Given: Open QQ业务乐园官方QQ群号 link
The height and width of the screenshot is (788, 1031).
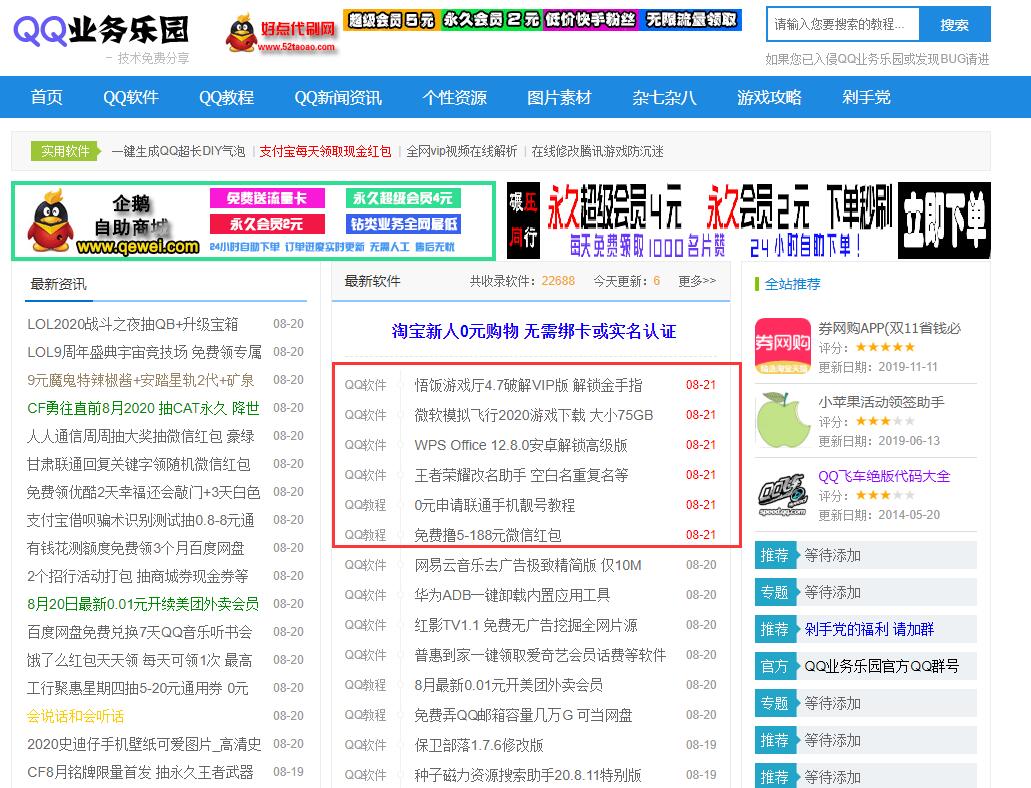Looking at the screenshot, I should click(x=882, y=666).
